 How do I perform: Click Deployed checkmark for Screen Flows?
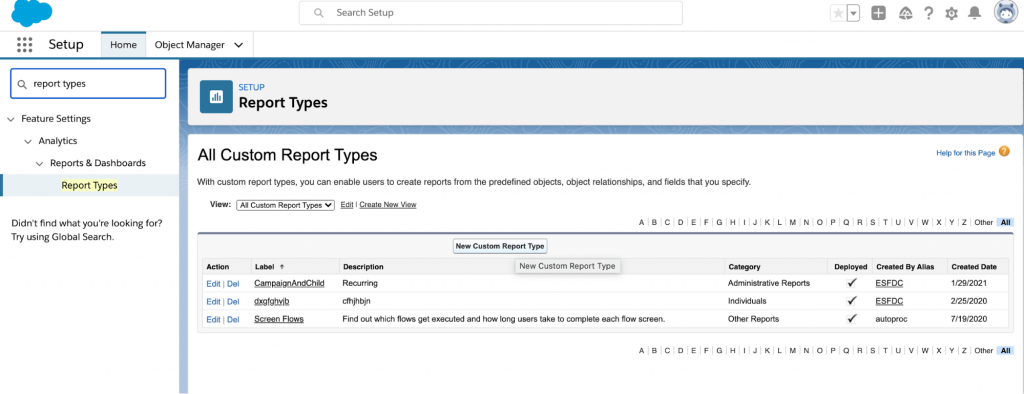pos(852,319)
